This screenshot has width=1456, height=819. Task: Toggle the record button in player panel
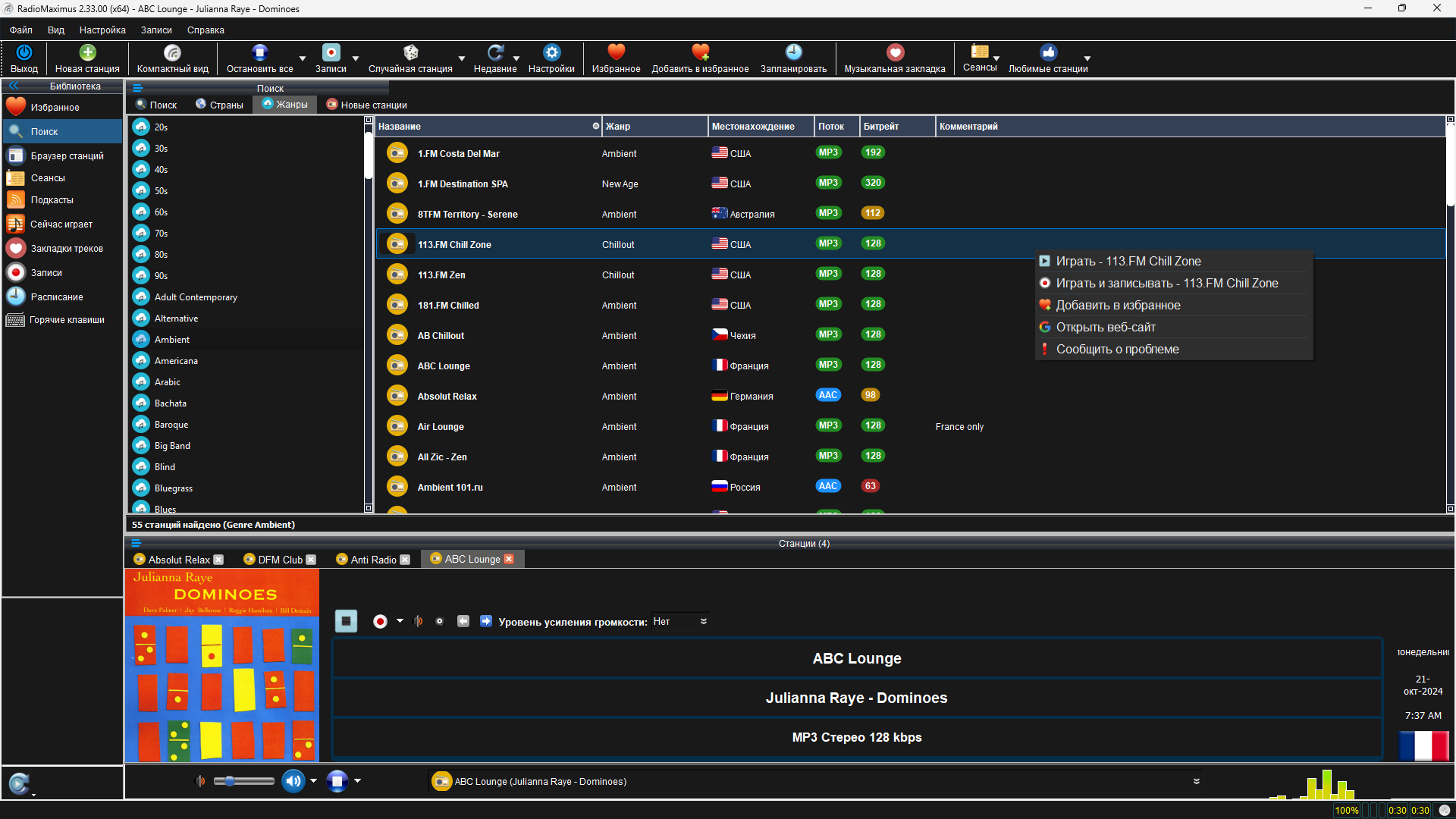point(380,621)
